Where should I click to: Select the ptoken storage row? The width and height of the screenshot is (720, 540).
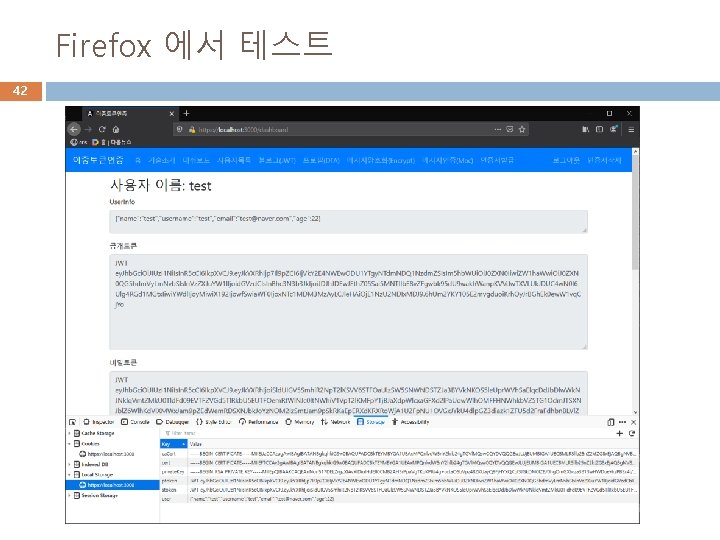[399, 481]
